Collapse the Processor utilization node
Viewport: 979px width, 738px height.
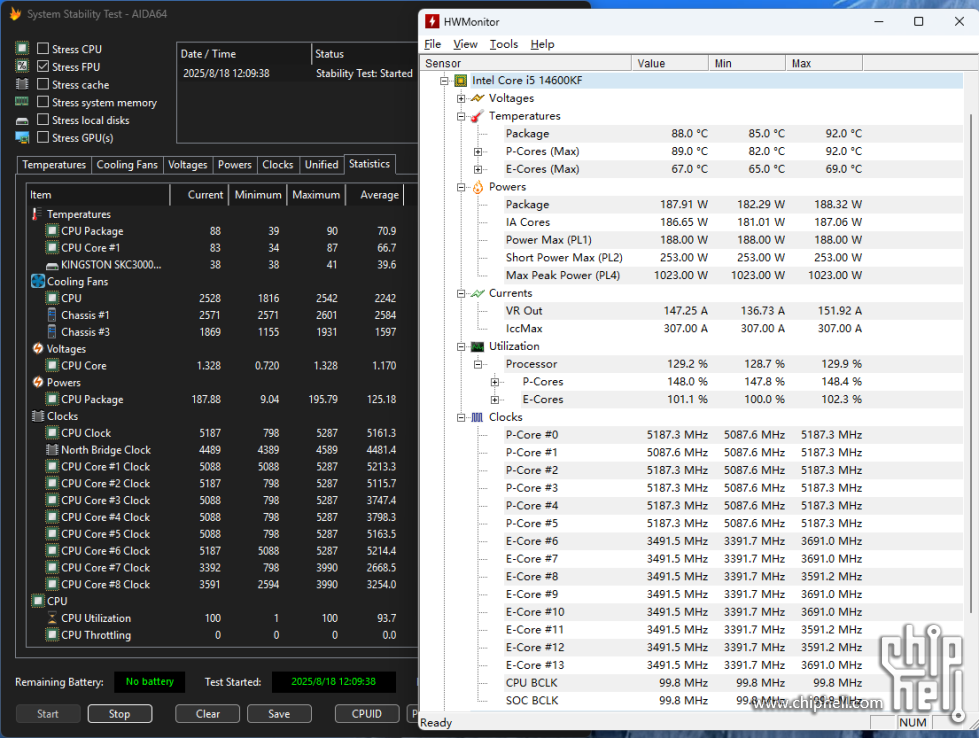[478, 364]
